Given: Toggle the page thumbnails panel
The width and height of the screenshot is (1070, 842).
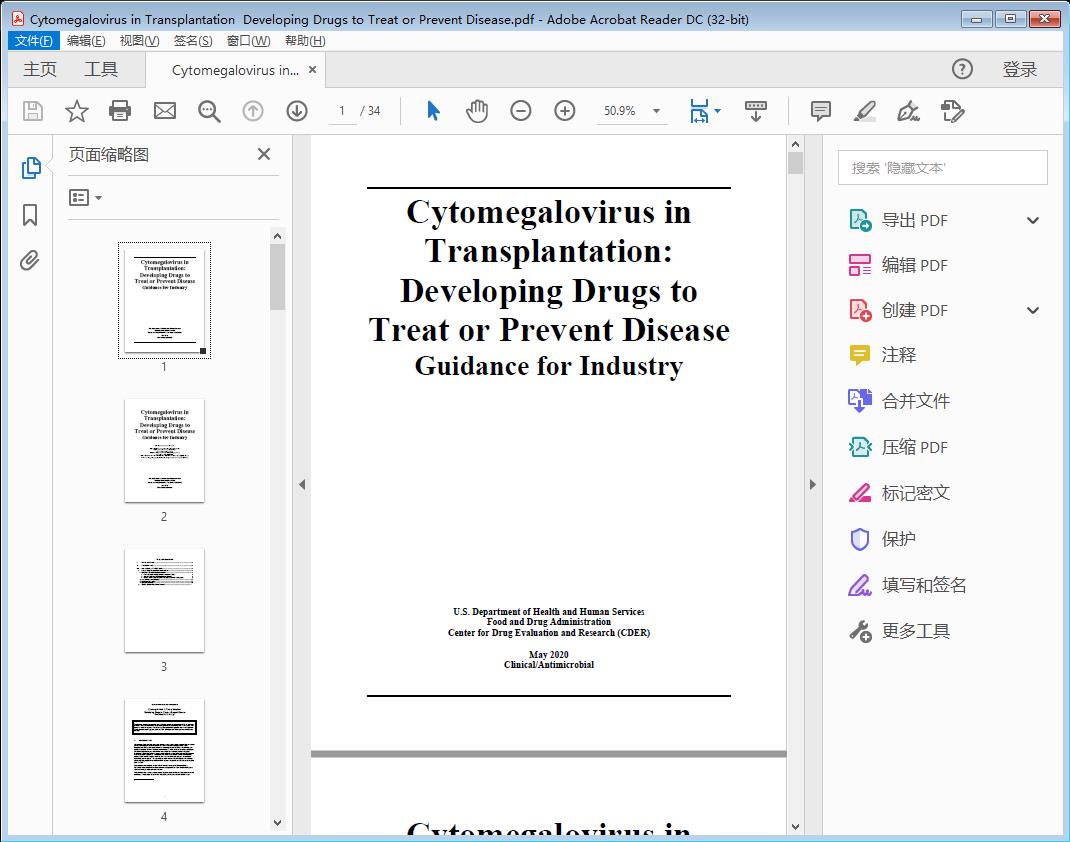Looking at the screenshot, I should pyautogui.click(x=29, y=167).
